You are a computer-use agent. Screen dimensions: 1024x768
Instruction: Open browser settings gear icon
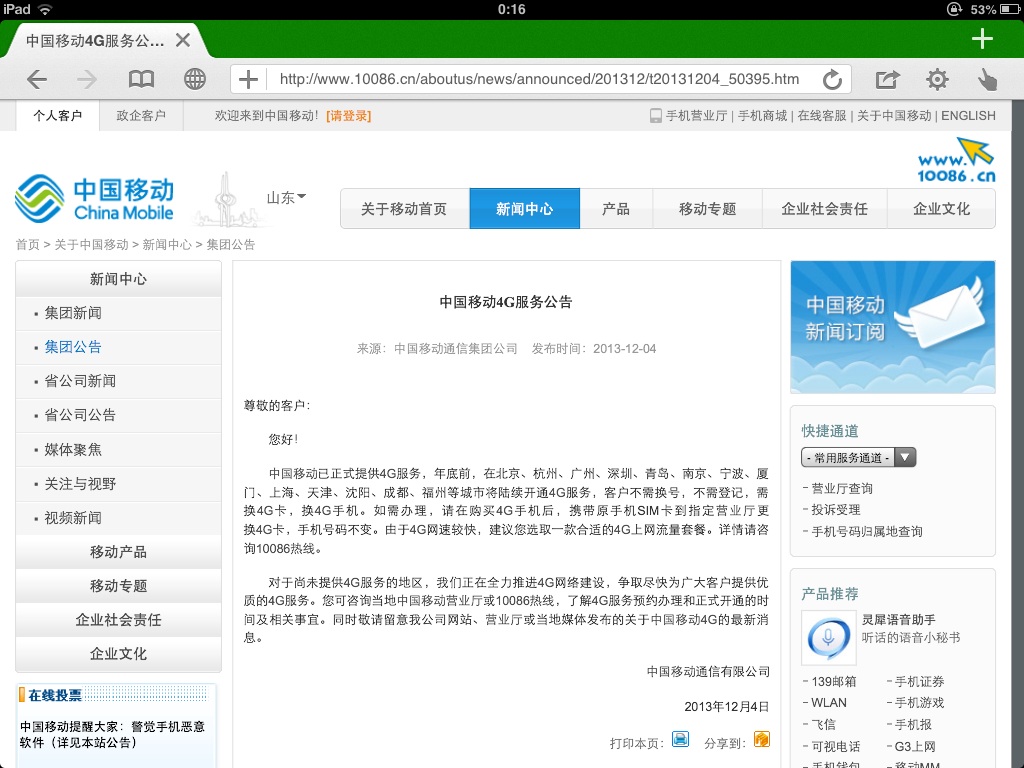tap(937, 80)
